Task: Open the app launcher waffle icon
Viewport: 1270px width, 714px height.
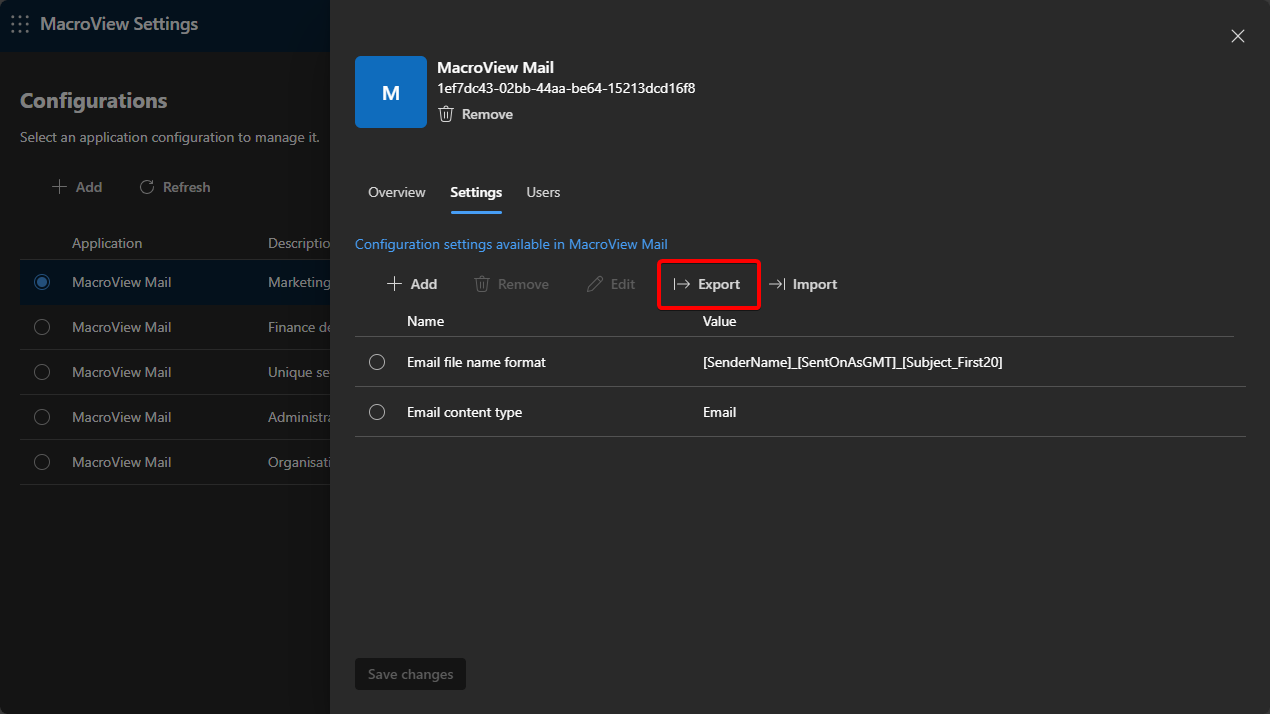Action: (20, 24)
